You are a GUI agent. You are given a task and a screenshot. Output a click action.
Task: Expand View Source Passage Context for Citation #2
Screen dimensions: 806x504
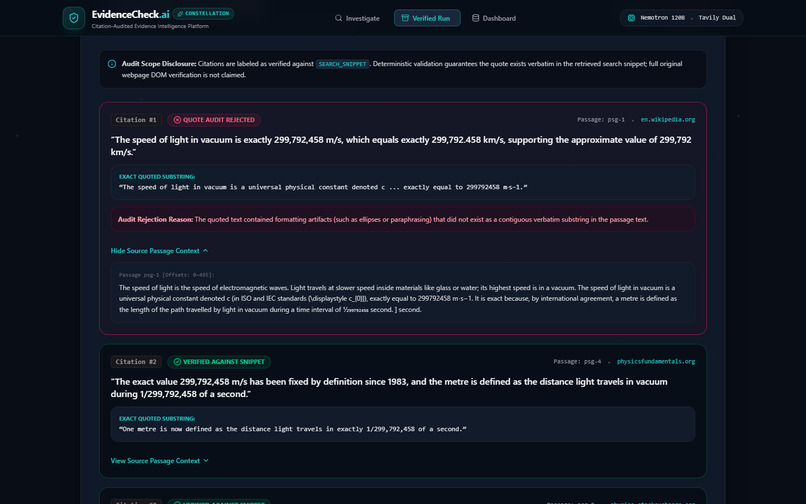tap(160, 461)
